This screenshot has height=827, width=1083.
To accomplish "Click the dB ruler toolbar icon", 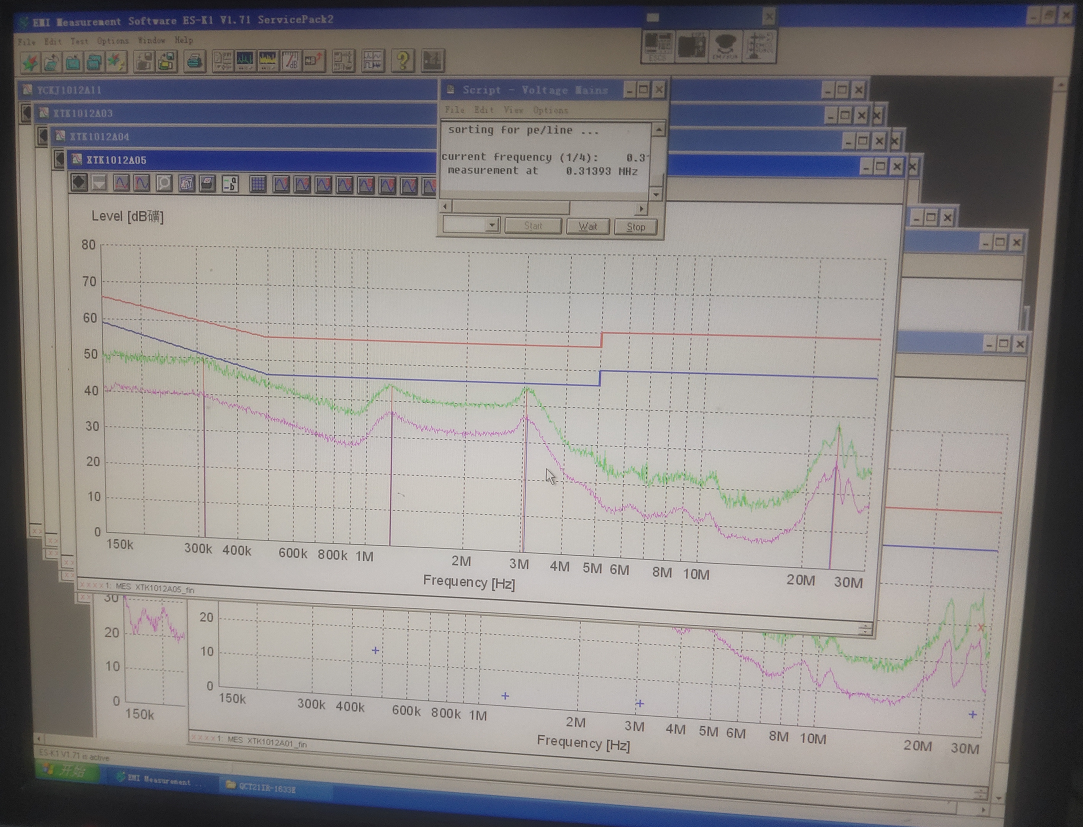I will [290, 61].
